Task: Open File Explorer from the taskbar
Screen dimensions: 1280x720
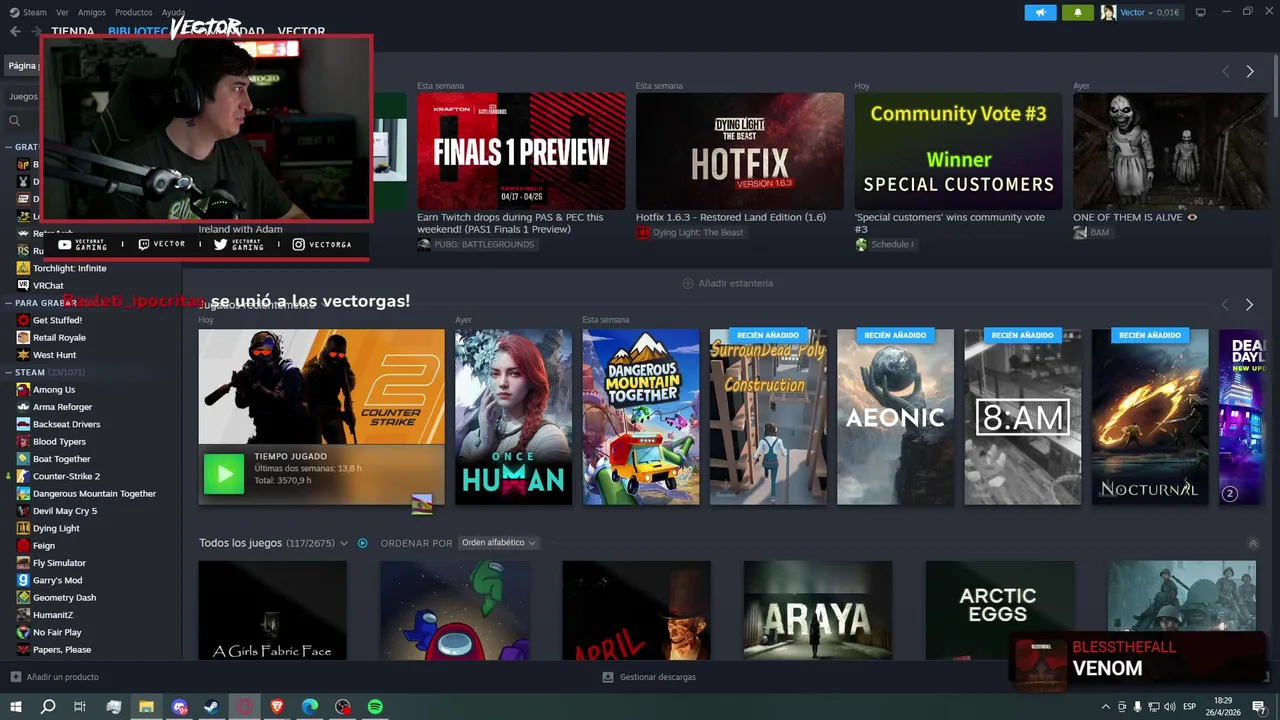Action: 146,706
